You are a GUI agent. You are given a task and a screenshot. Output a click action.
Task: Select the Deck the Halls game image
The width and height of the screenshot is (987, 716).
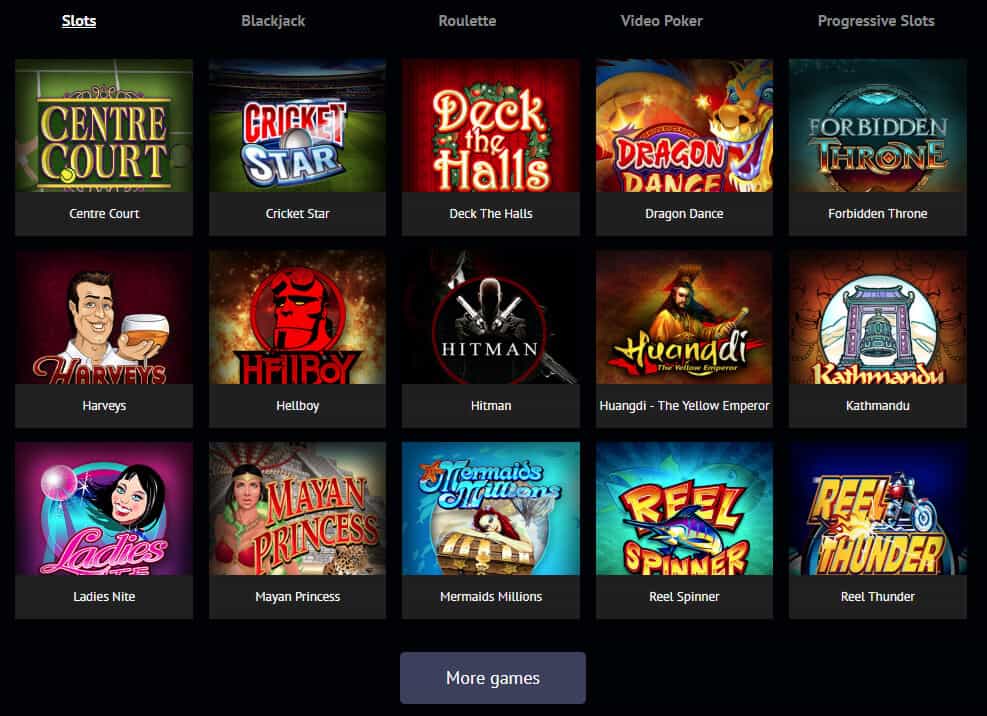490,125
